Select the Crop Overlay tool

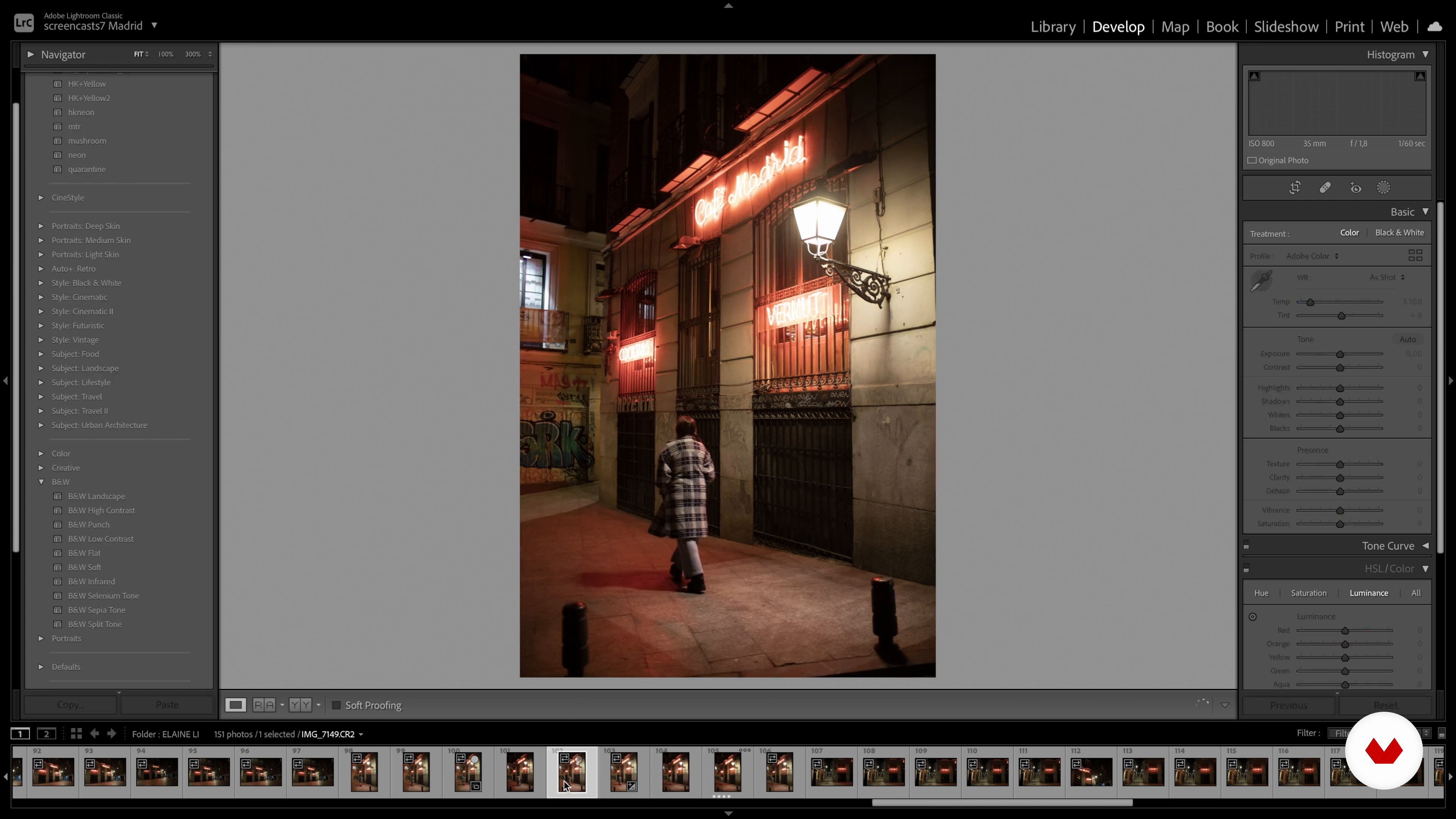pos(1295,188)
